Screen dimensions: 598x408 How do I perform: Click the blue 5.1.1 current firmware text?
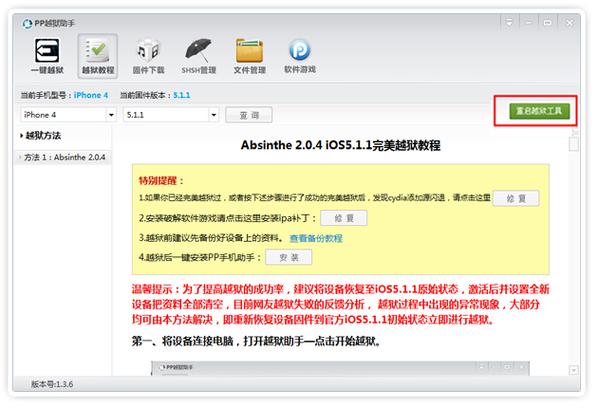[182, 95]
